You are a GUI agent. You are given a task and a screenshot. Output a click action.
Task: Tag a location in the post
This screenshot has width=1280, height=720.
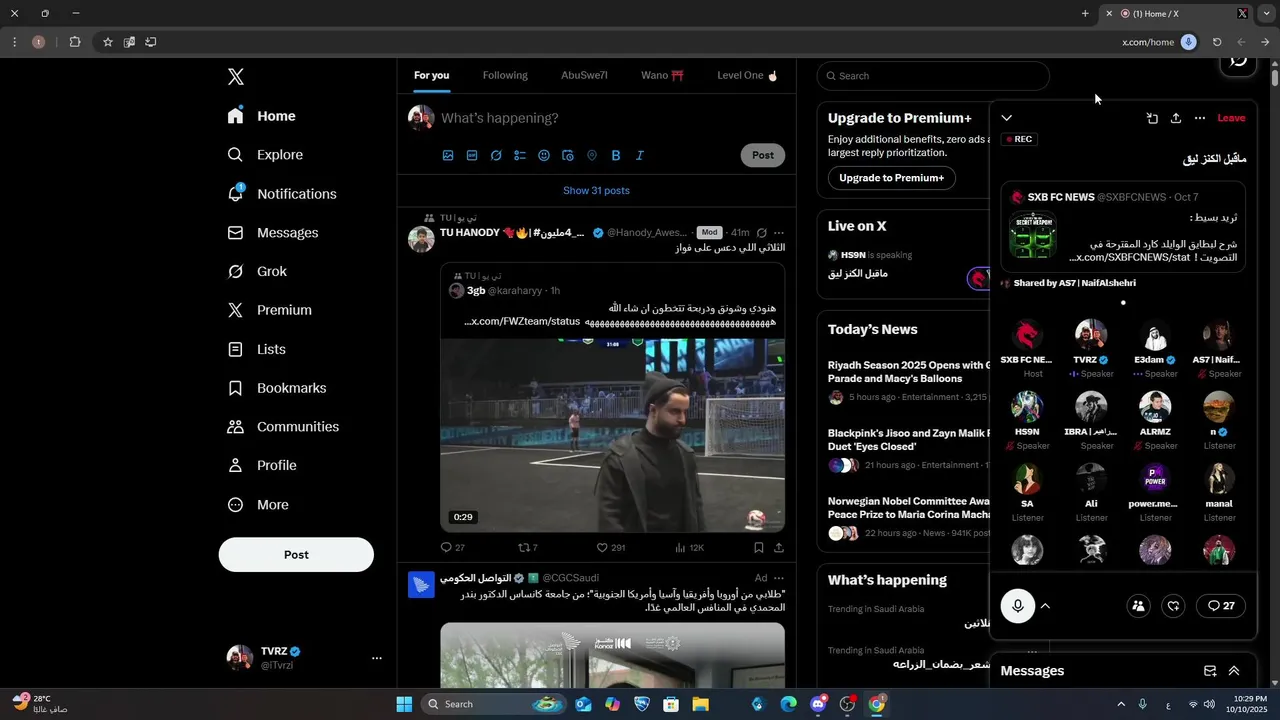(x=592, y=155)
